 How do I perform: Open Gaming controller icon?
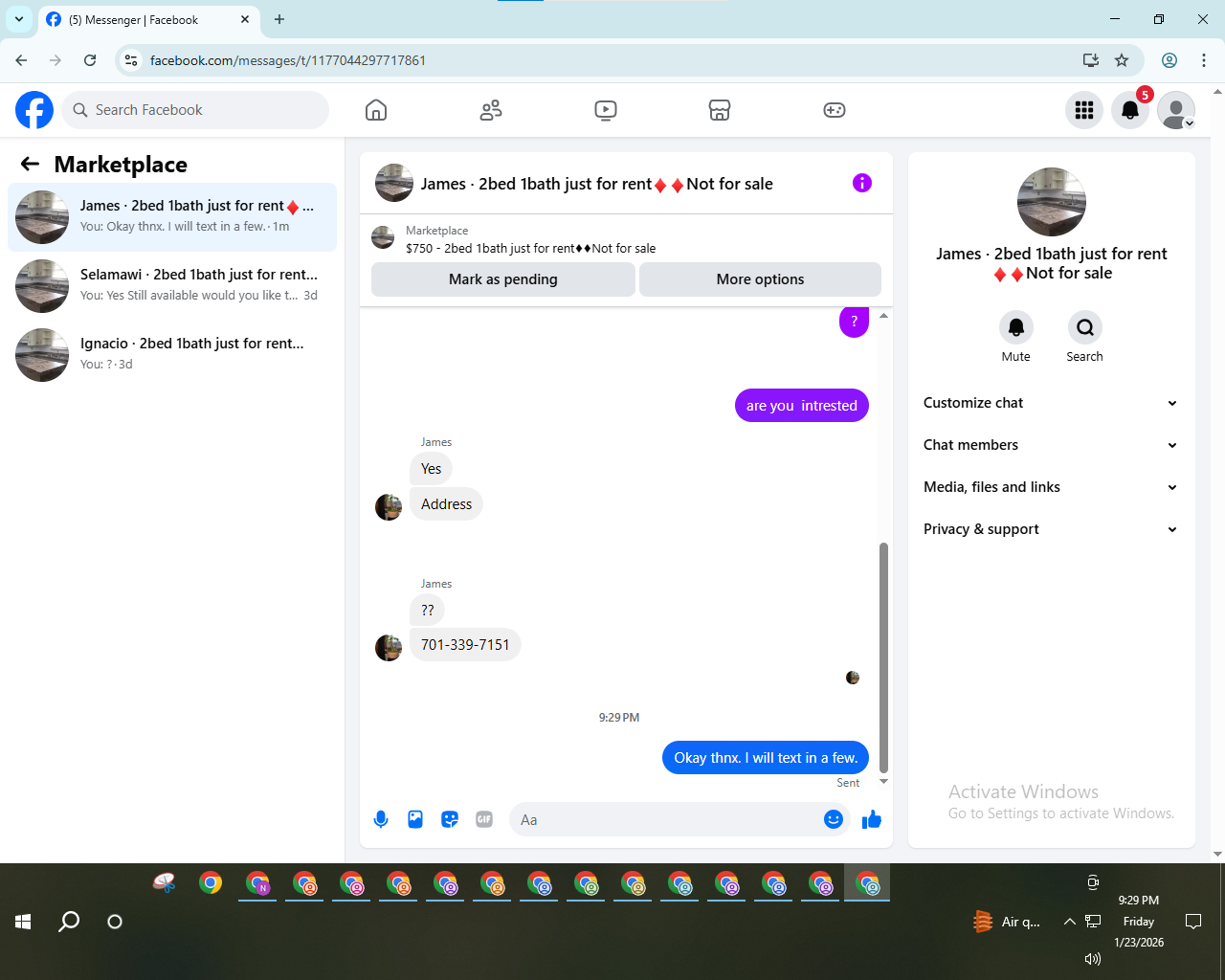[835, 110]
